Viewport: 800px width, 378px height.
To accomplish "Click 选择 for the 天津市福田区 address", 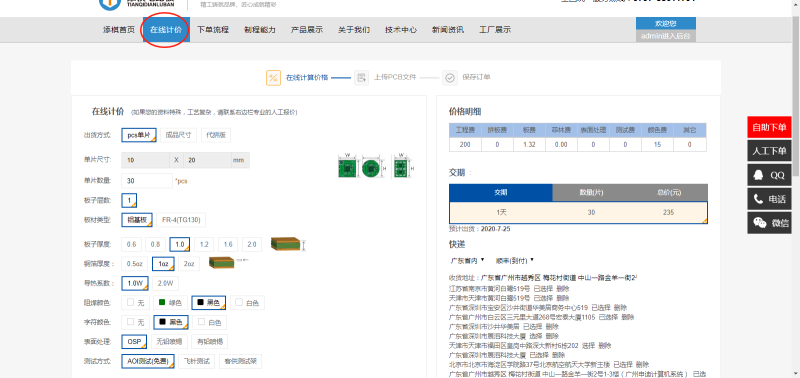I will click(x=588, y=345).
